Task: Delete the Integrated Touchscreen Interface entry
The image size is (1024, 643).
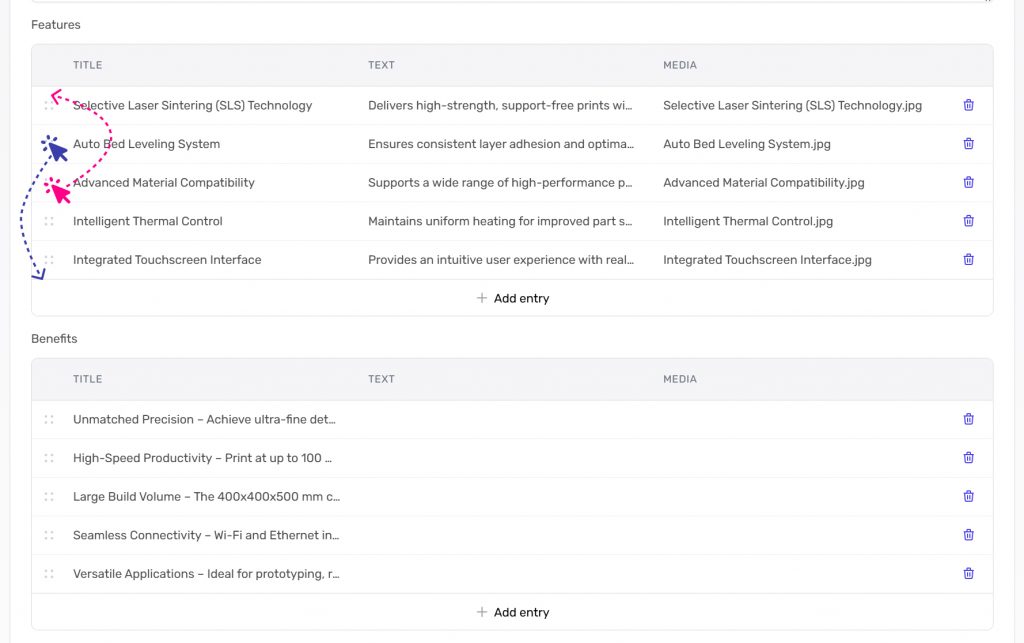Action: (968, 260)
